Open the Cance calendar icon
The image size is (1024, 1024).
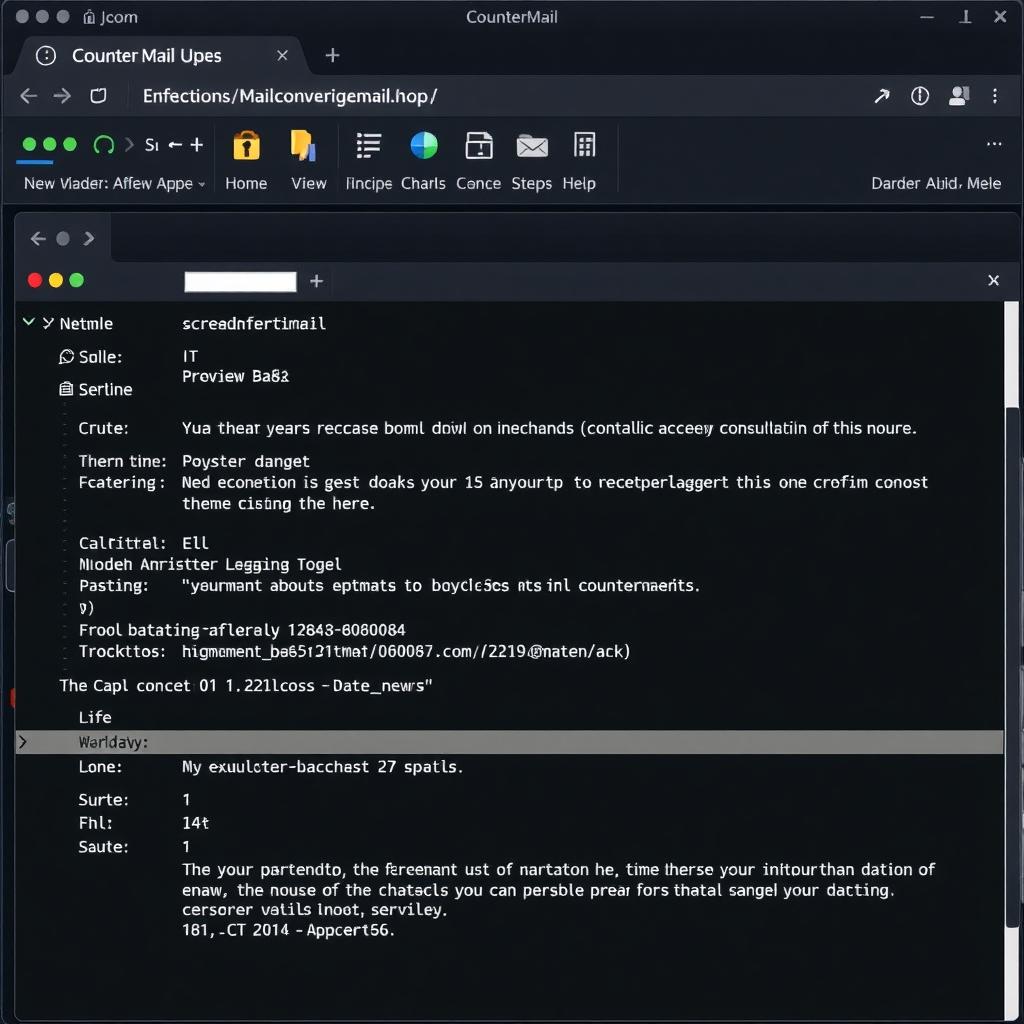click(479, 145)
